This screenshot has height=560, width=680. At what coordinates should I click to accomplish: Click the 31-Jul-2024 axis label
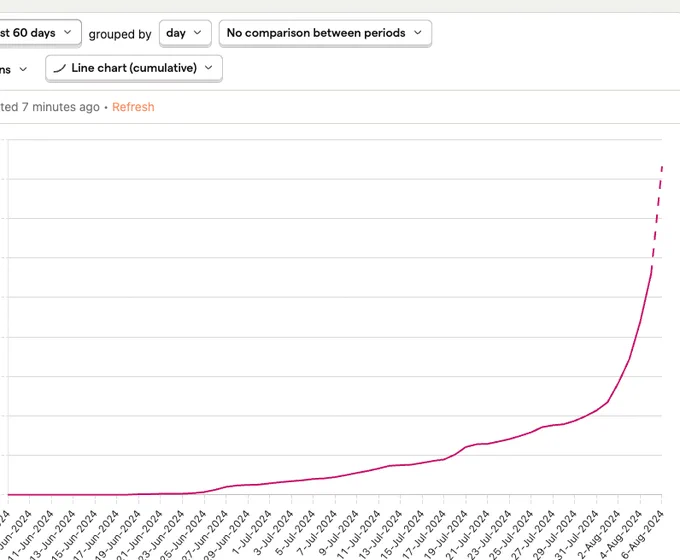point(576,535)
